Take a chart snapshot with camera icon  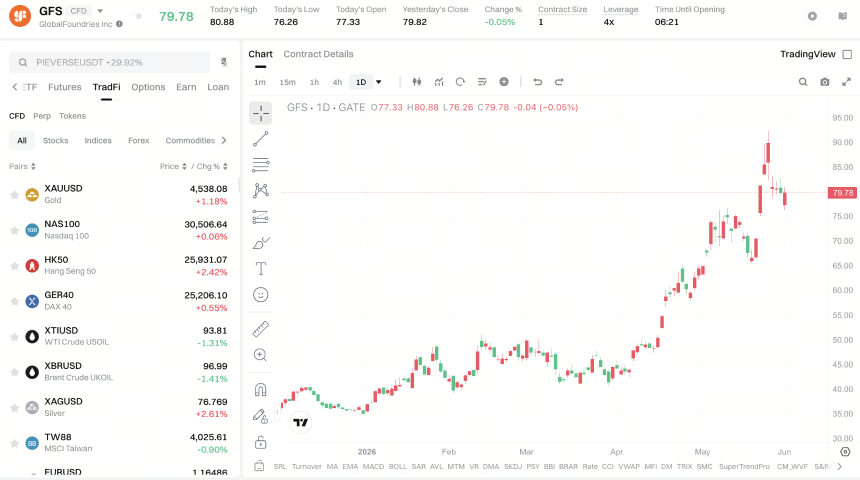[x=825, y=82]
